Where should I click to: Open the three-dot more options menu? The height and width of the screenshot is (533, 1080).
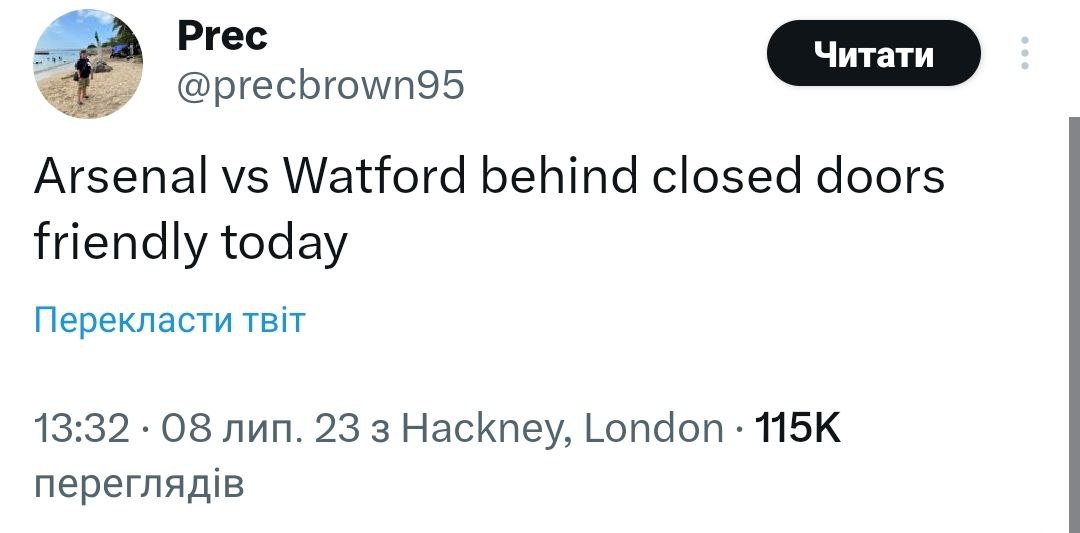pyautogui.click(x=1023, y=54)
